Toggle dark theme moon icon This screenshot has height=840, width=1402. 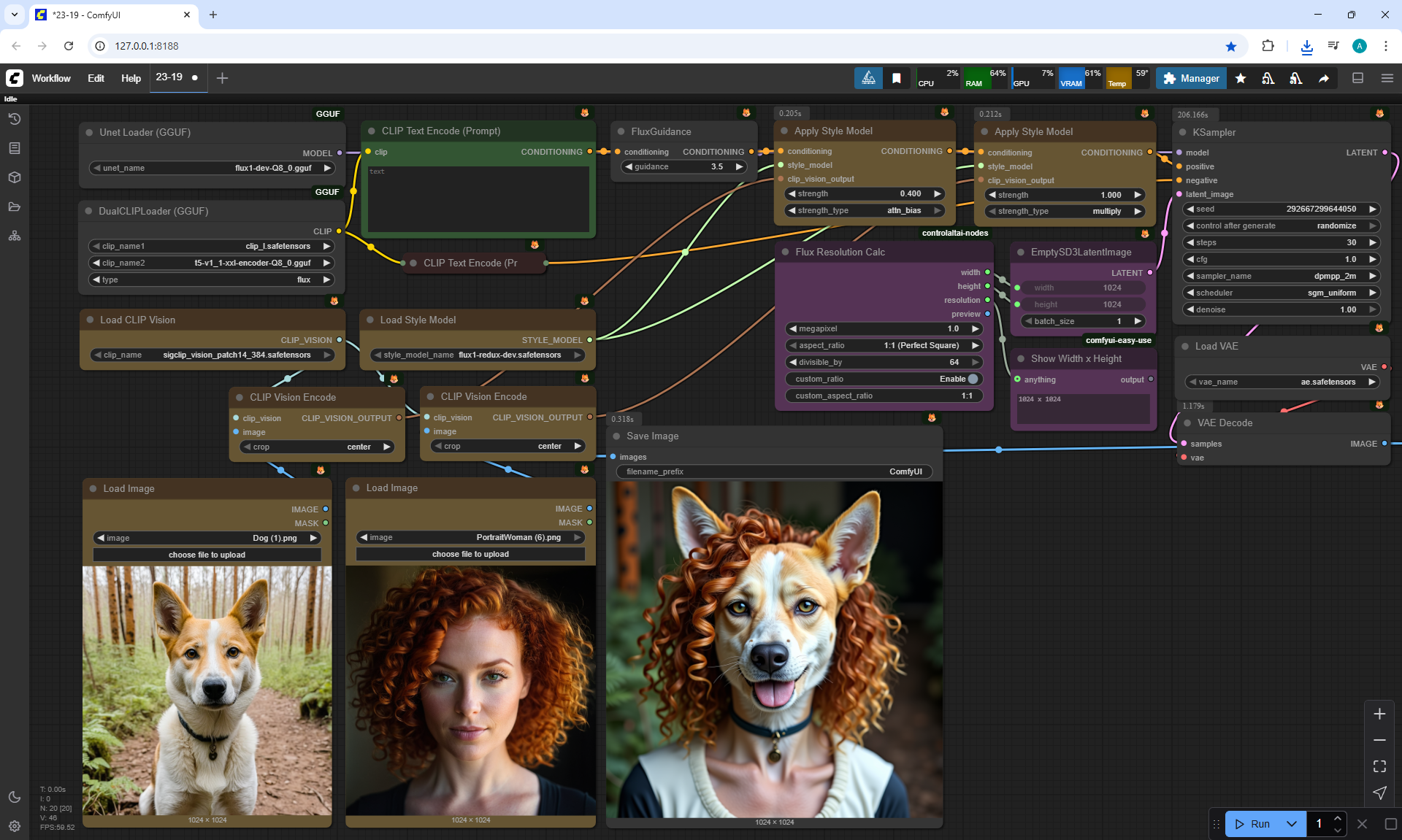point(15,797)
